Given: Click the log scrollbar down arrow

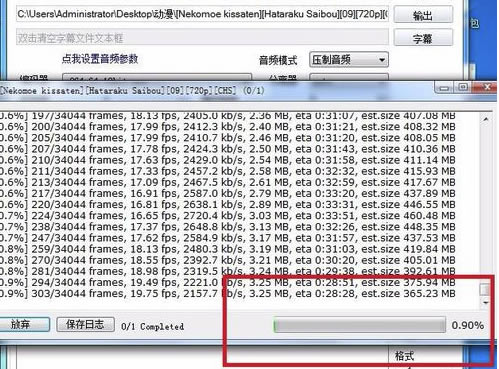Looking at the screenshot, I should 486,303.
